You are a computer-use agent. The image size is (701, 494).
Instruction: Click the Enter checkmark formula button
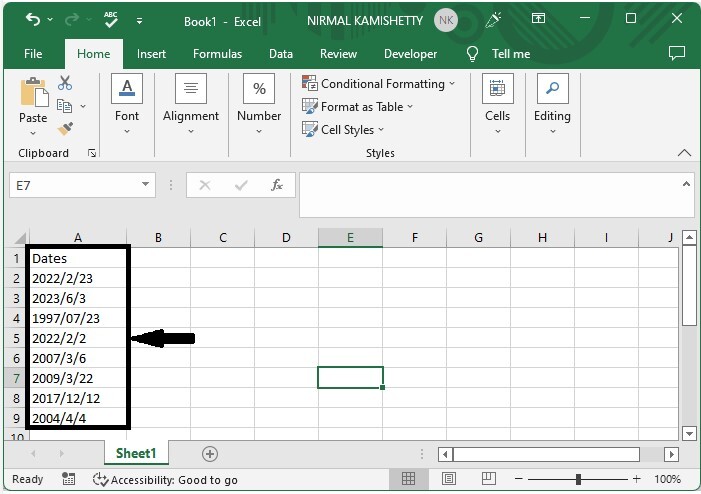point(241,185)
